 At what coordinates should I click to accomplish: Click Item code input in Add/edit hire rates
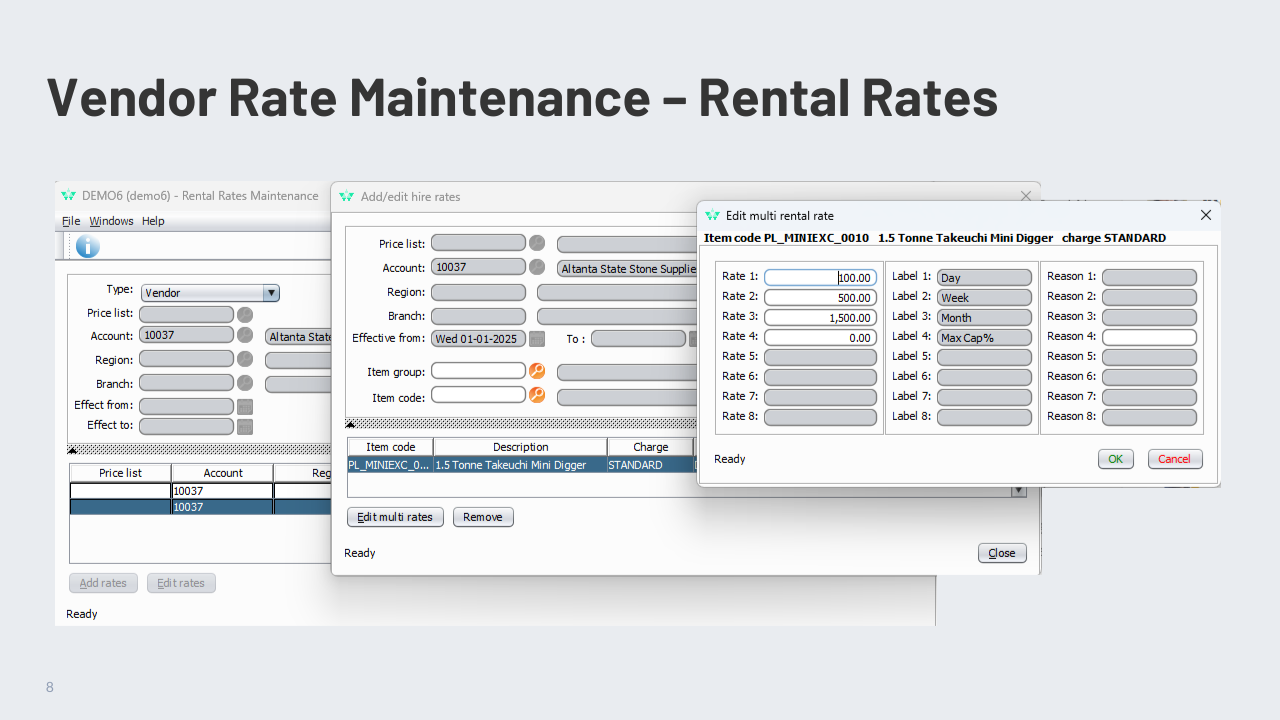[478, 395]
